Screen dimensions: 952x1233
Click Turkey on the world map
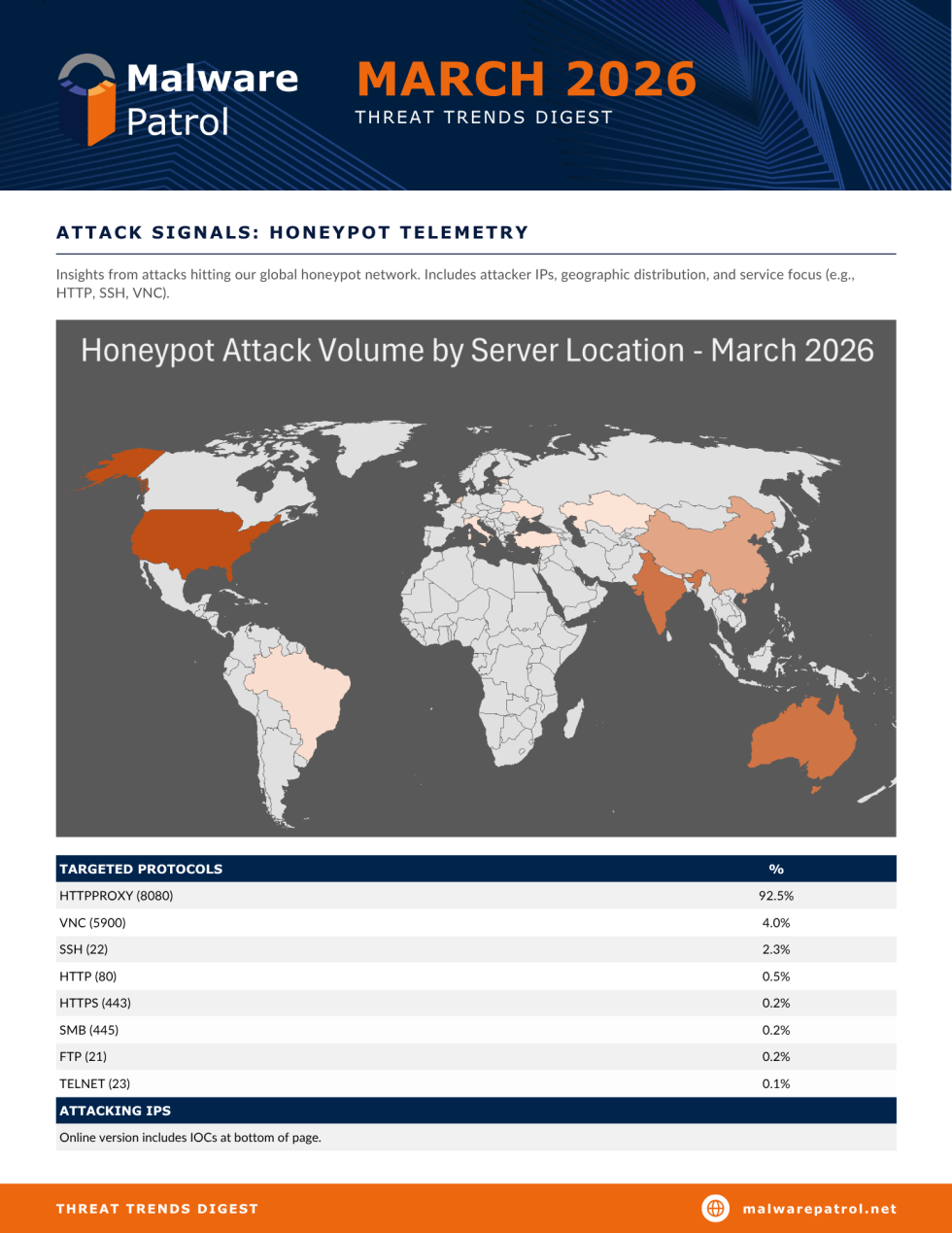pyautogui.click(x=538, y=540)
